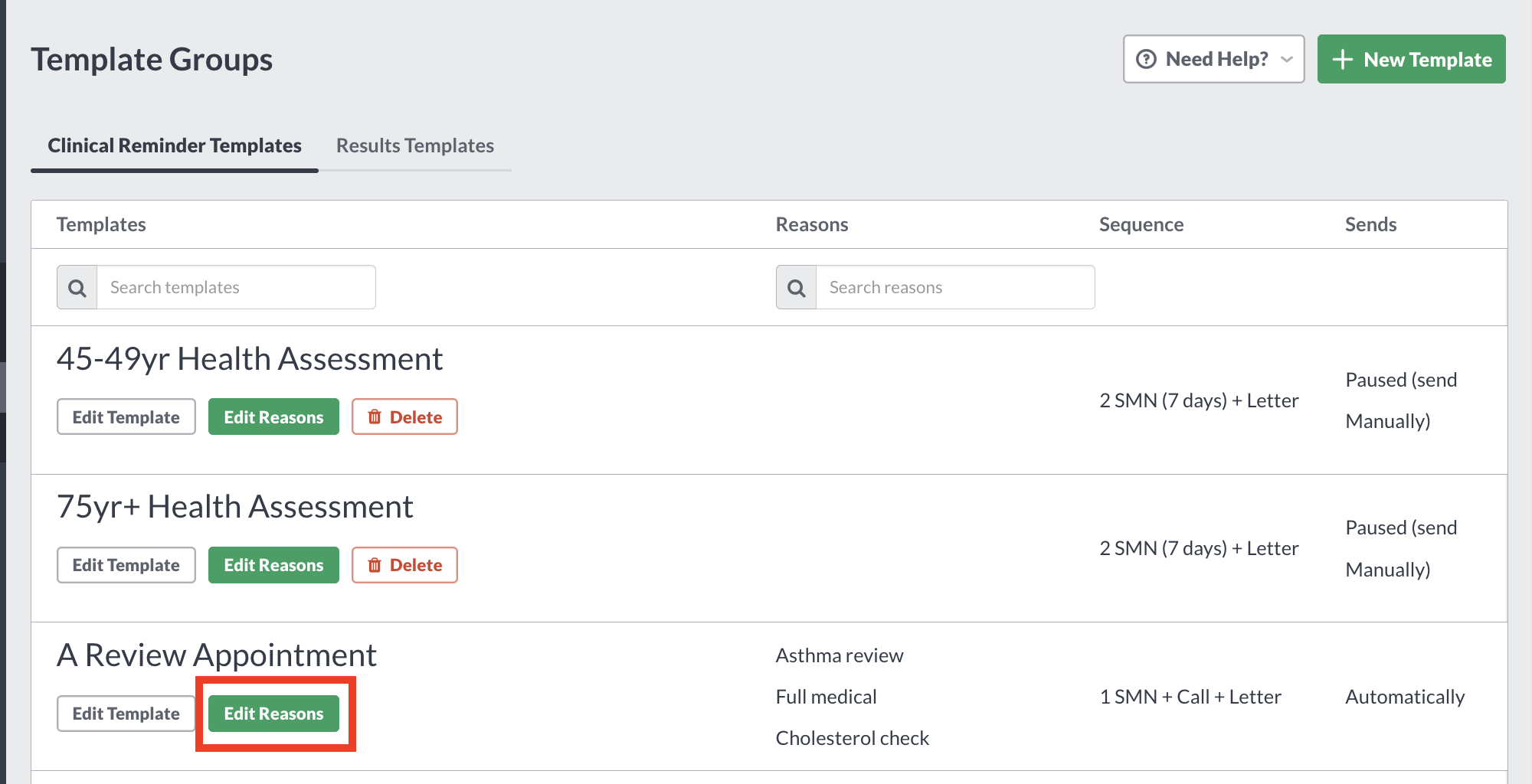Viewport: 1532px width, 784px height.
Task: Click Edit Reasons for 45-49yr Health Assessment
Action: click(x=273, y=416)
